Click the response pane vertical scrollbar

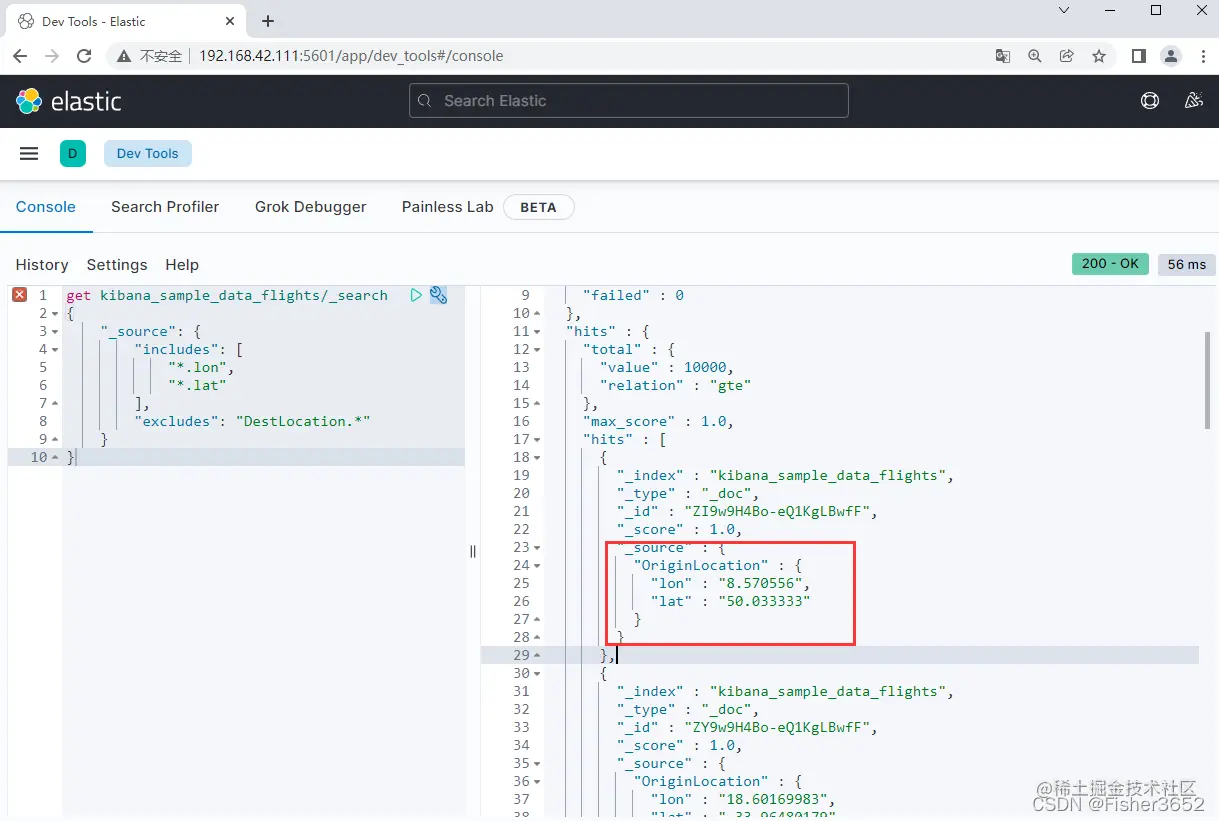[1207, 380]
